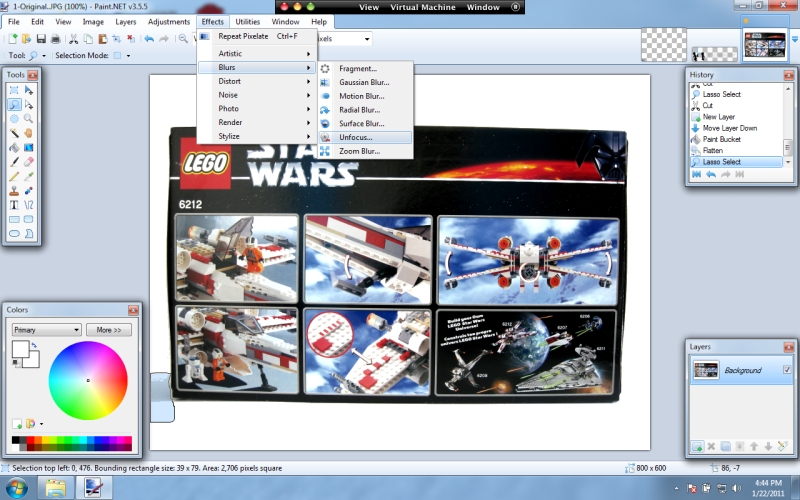The image size is (800, 500).
Task: Rewind history to first step
Action: click(x=696, y=174)
